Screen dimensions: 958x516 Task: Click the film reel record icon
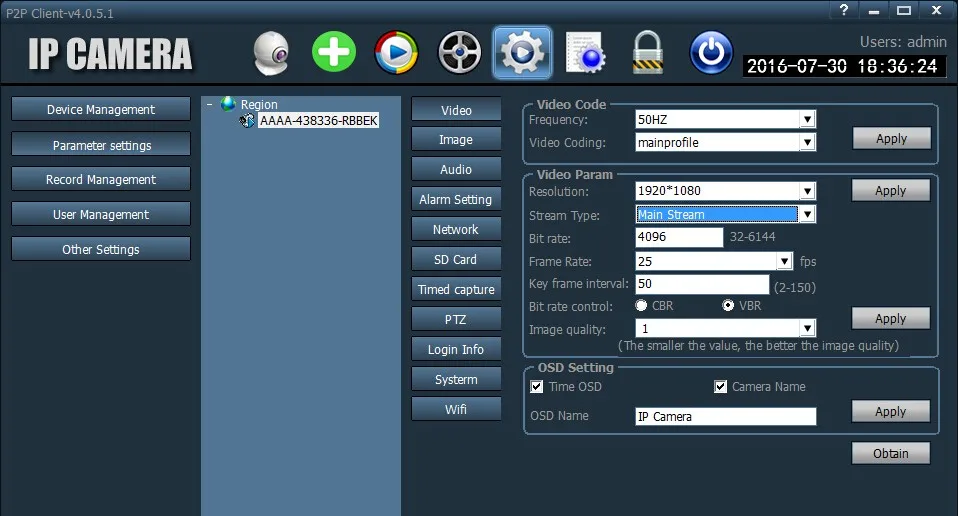click(x=459, y=53)
